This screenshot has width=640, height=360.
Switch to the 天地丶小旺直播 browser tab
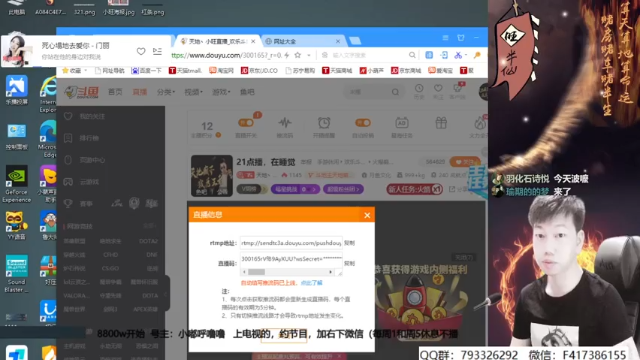tap(218, 41)
